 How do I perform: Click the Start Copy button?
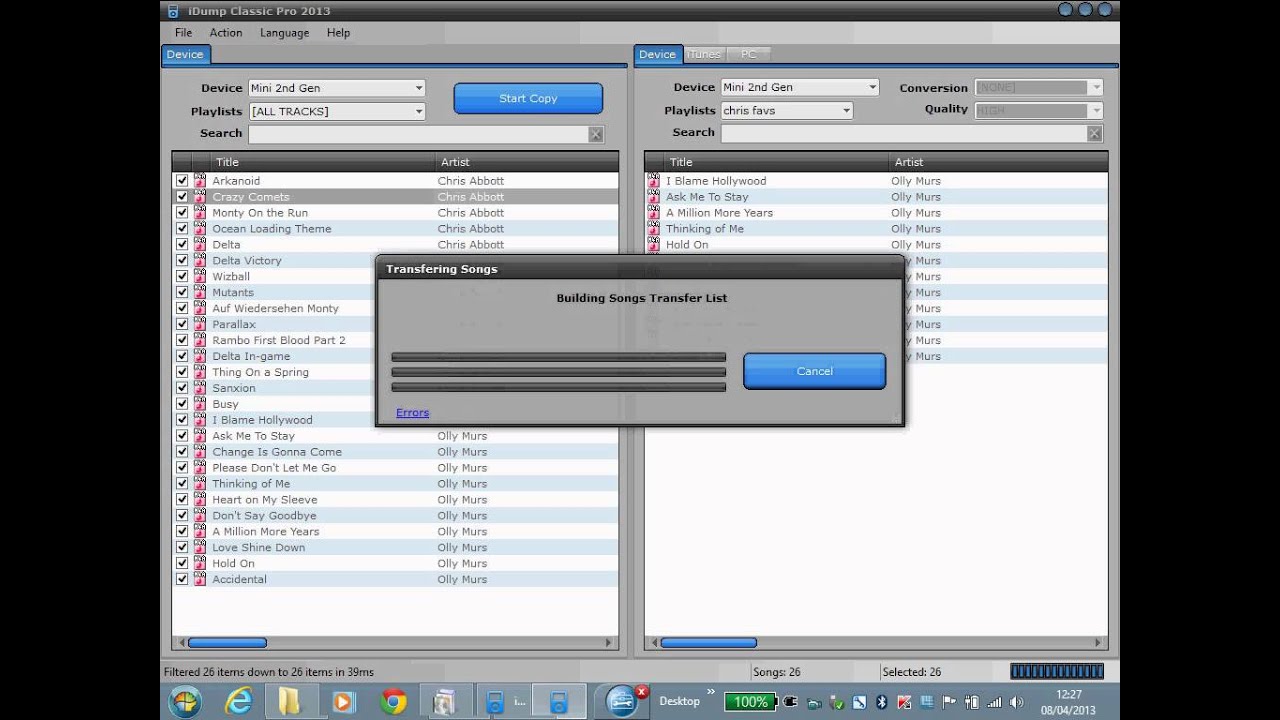coord(528,98)
